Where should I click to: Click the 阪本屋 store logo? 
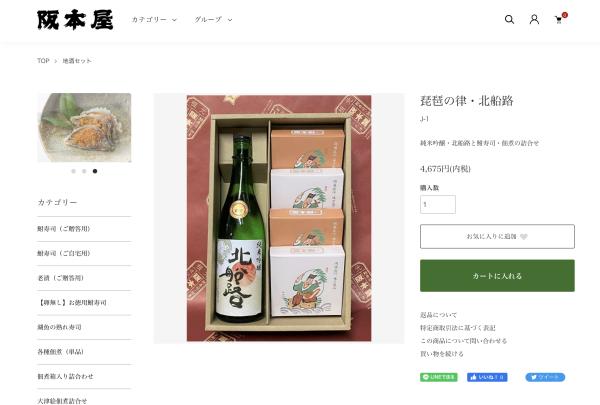[75, 20]
